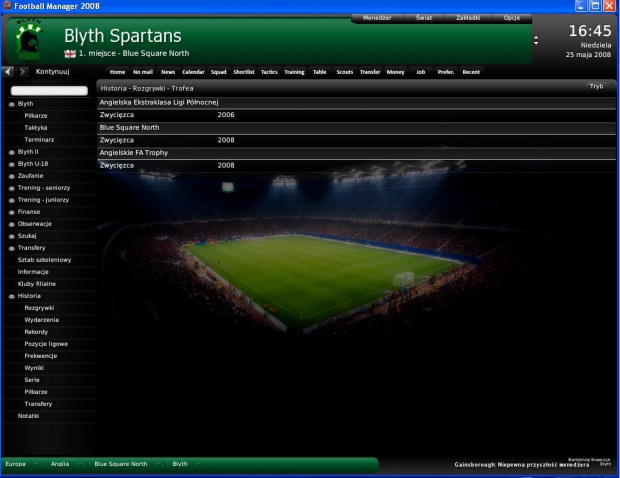The height and width of the screenshot is (478, 620).
Task: Select Taktyka in the sidebar
Action: click(x=36, y=128)
